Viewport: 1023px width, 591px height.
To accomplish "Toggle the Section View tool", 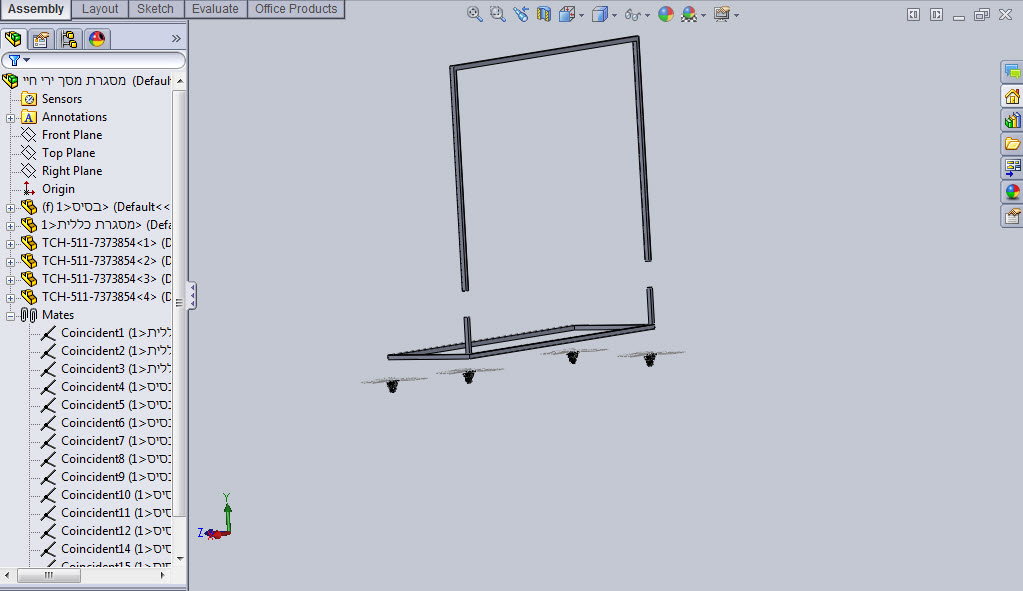I will (x=544, y=14).
